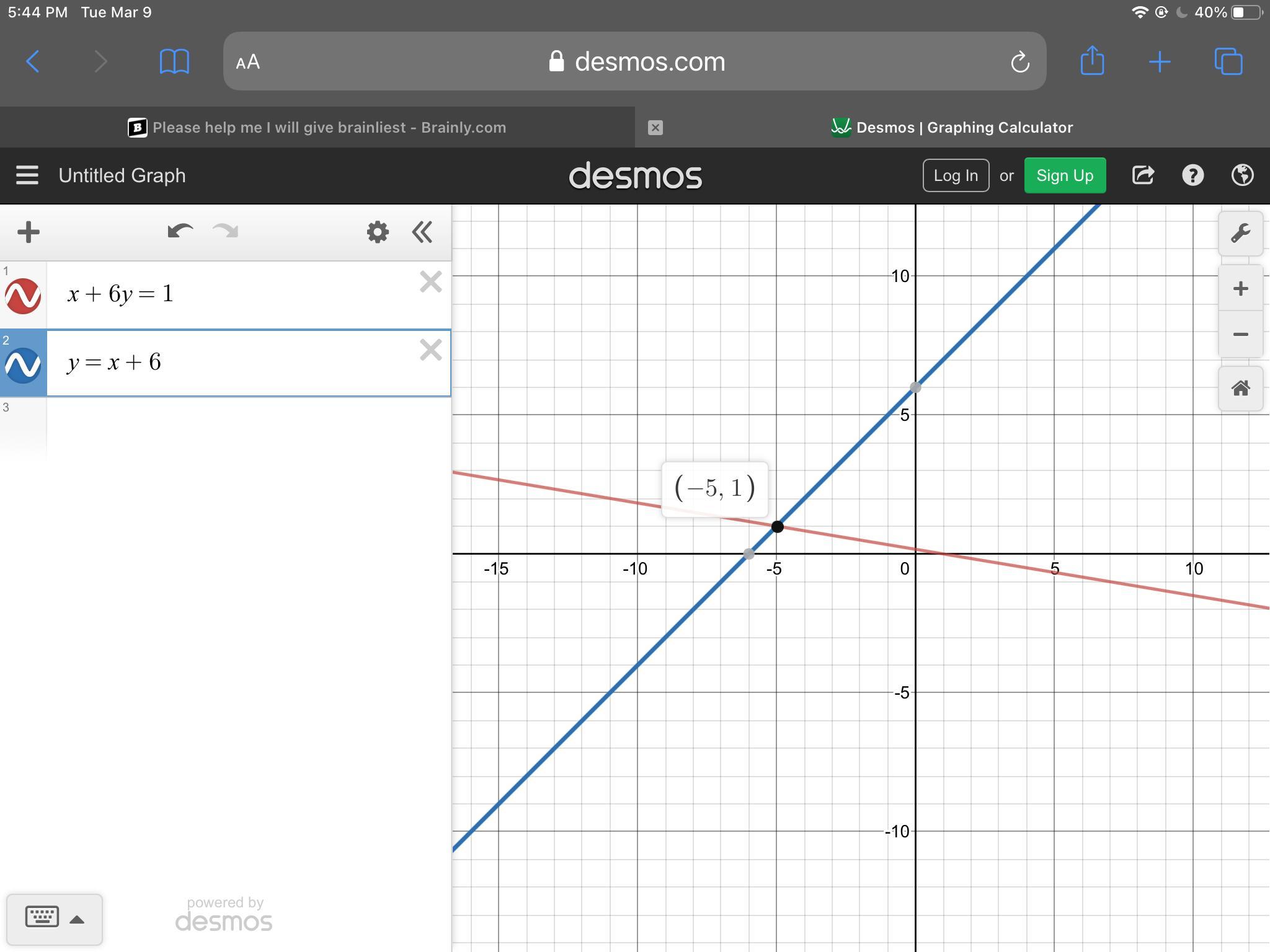This screenshot has height=952, width=1270.
Task: Share the graph via share icon
Action: [1143, 175]
